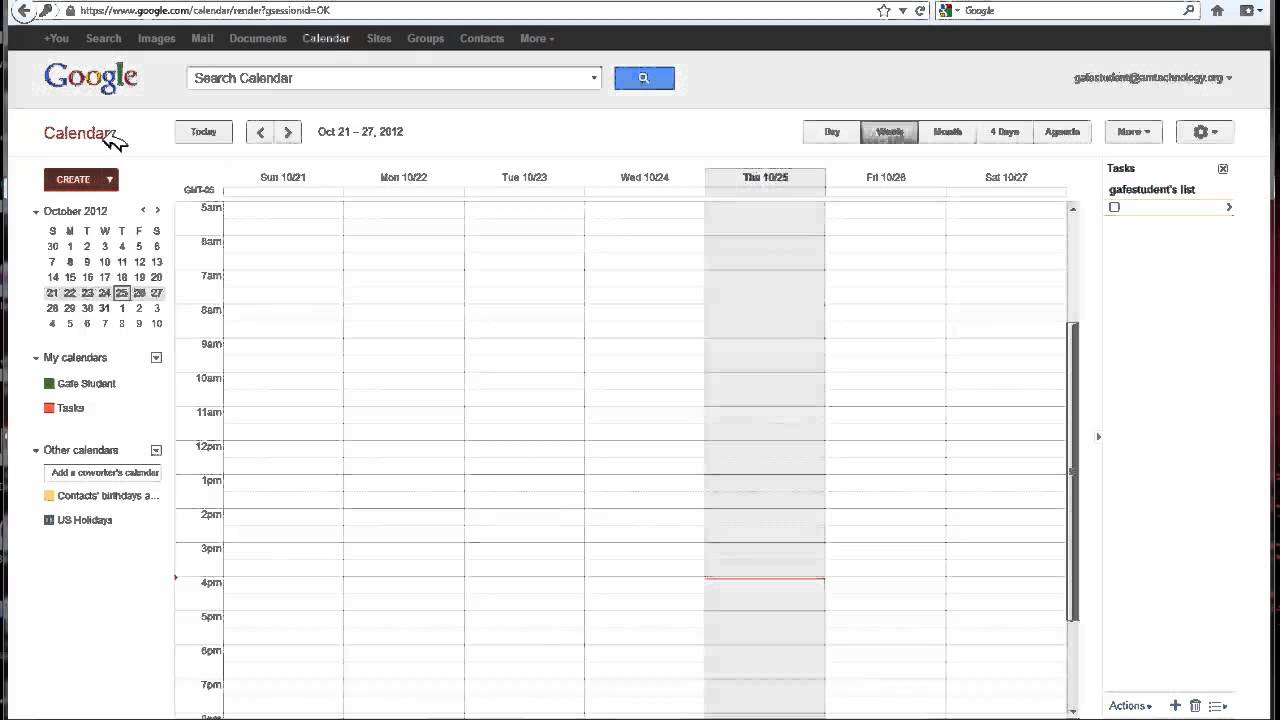Click the magnifier in browser Google search box
Screen dimensions: 1280x720
[1189, 10]
